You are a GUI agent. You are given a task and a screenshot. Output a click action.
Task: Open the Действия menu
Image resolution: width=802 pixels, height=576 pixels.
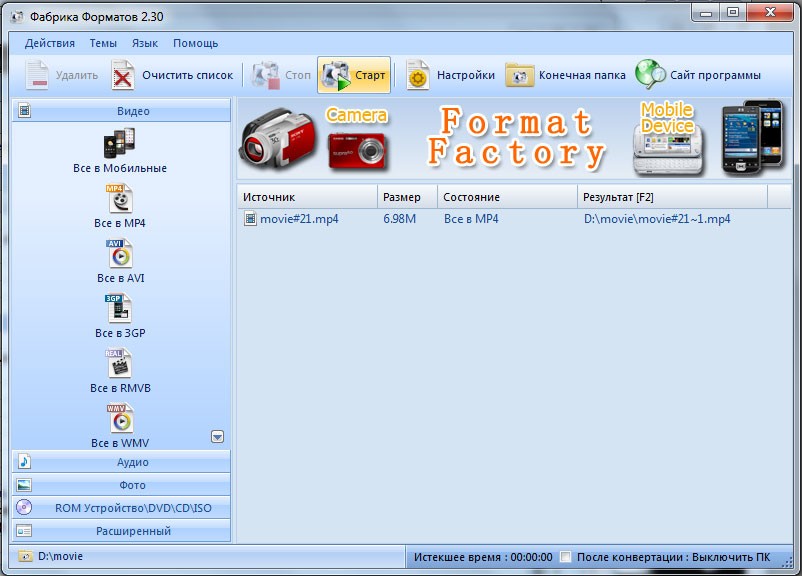[50, 43]
